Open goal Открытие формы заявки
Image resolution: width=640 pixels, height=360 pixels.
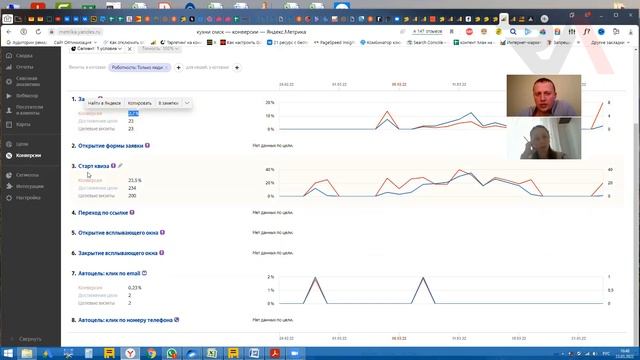111,146
